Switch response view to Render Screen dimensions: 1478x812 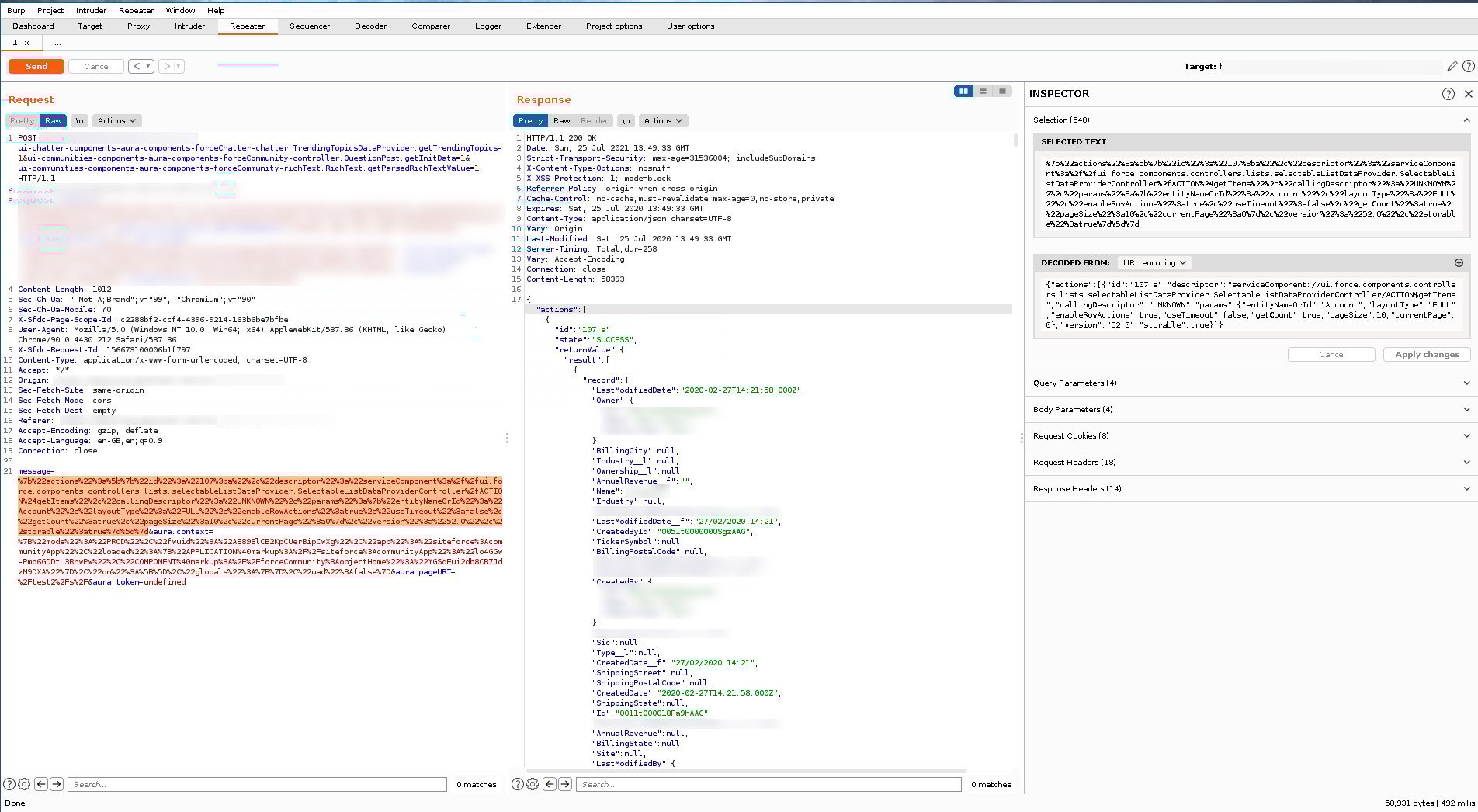point(594,121)
